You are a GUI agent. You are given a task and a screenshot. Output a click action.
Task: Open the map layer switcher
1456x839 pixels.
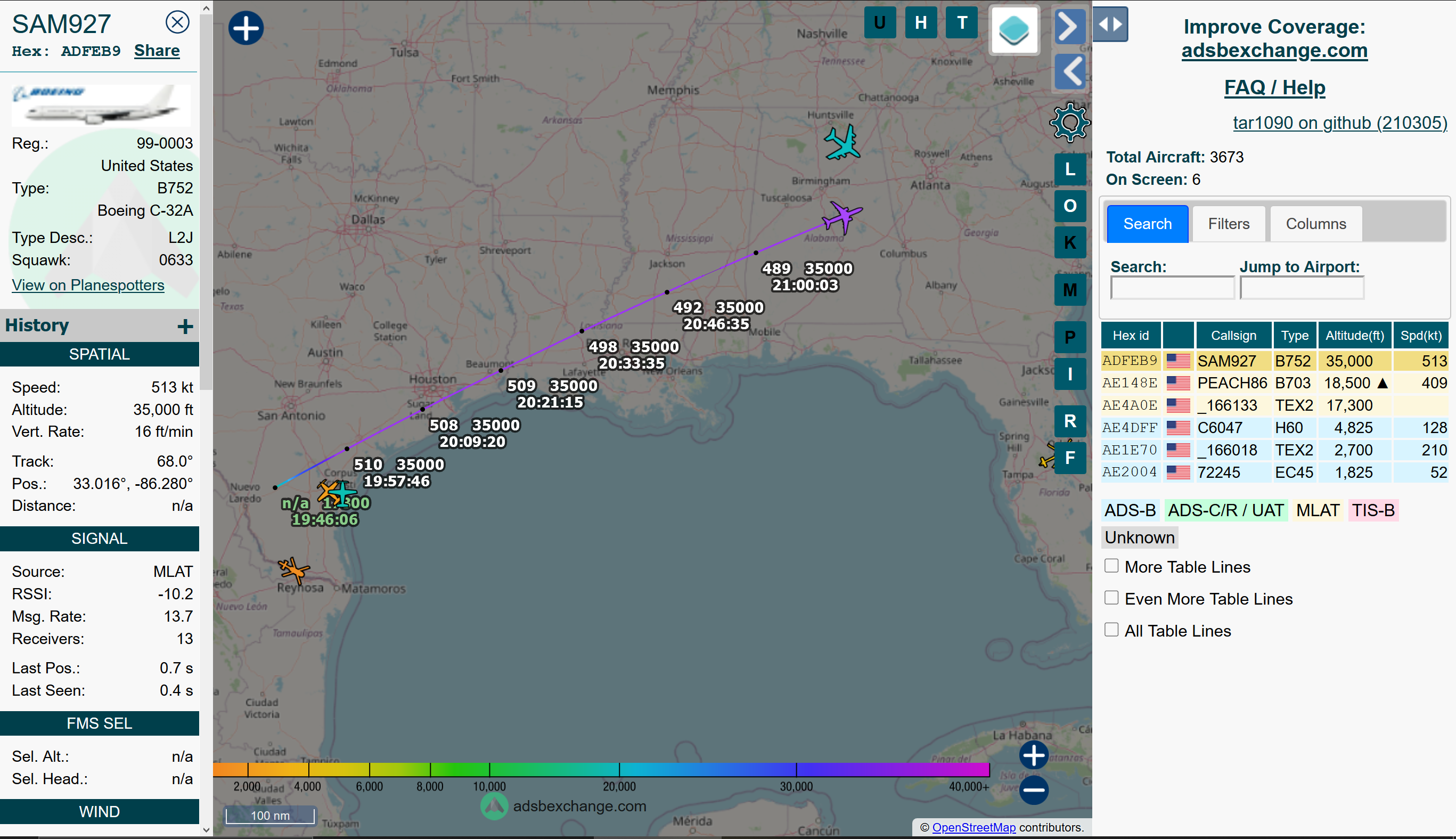coord(1014,30)
